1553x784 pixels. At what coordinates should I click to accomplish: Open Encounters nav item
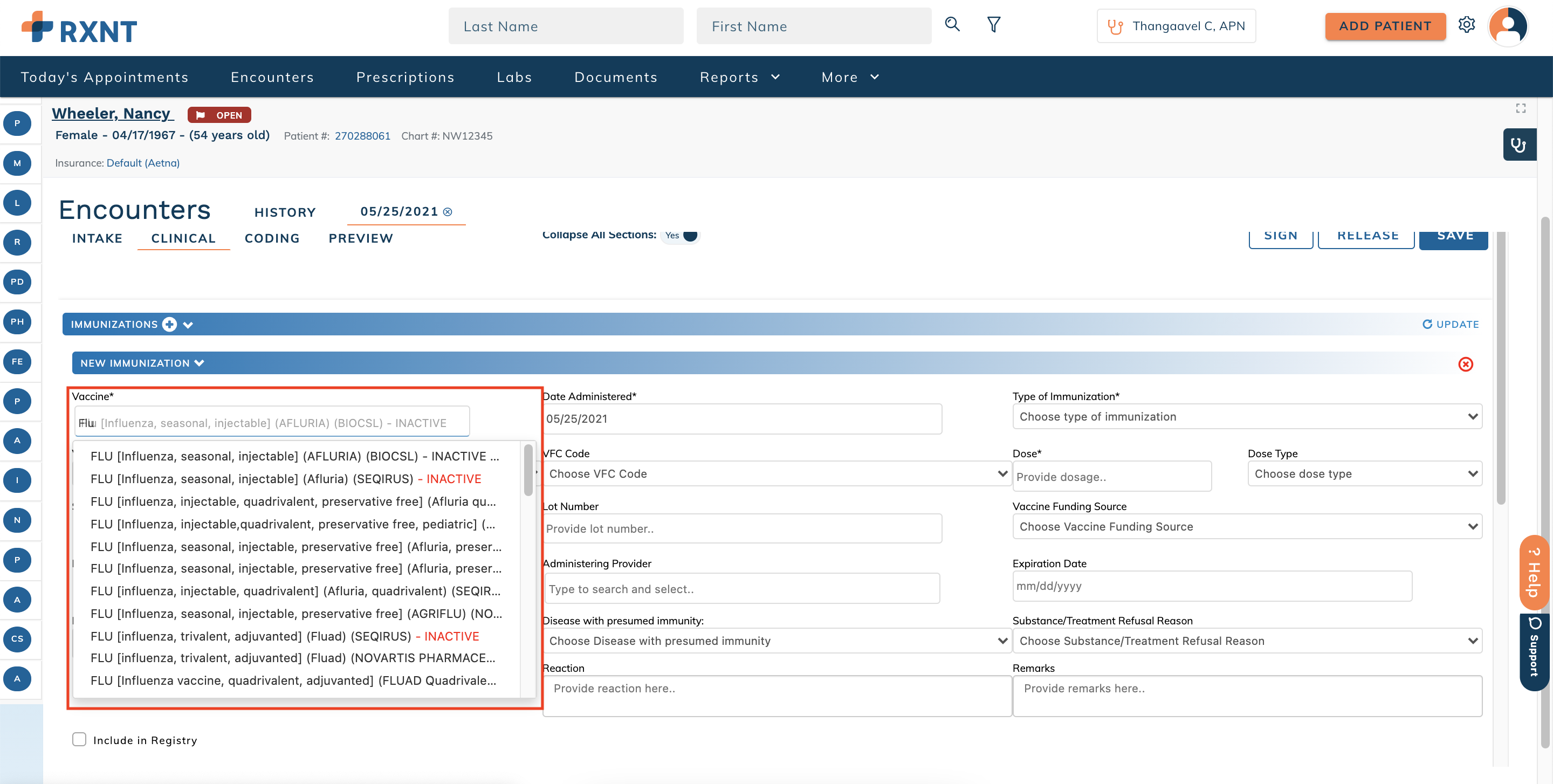272,77
